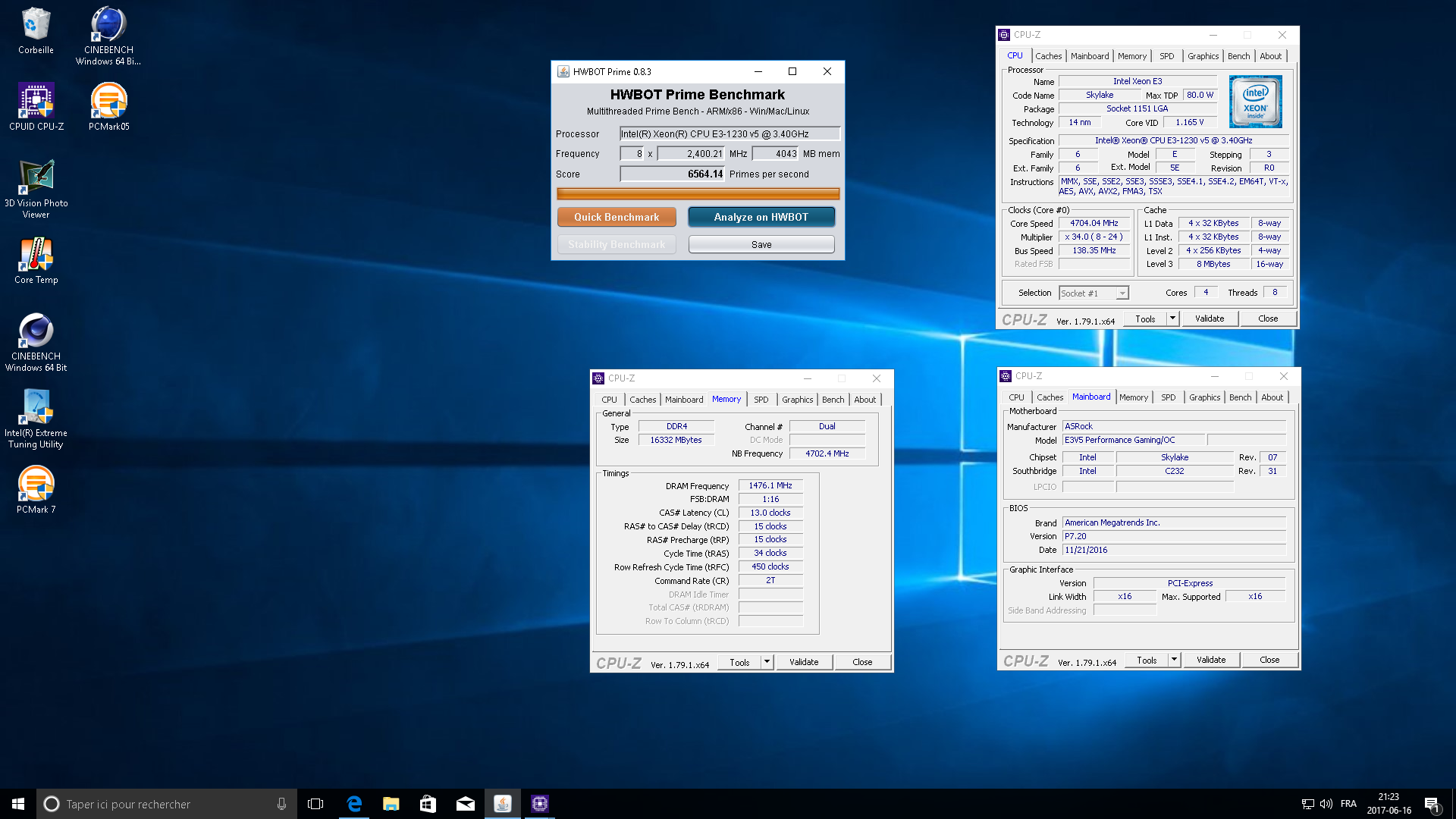This screenshot has height=819, width=1456.
Task: Click NB Frequency value 4702.4 MHz
Action: pyautogui.click(x=827, y=453)
